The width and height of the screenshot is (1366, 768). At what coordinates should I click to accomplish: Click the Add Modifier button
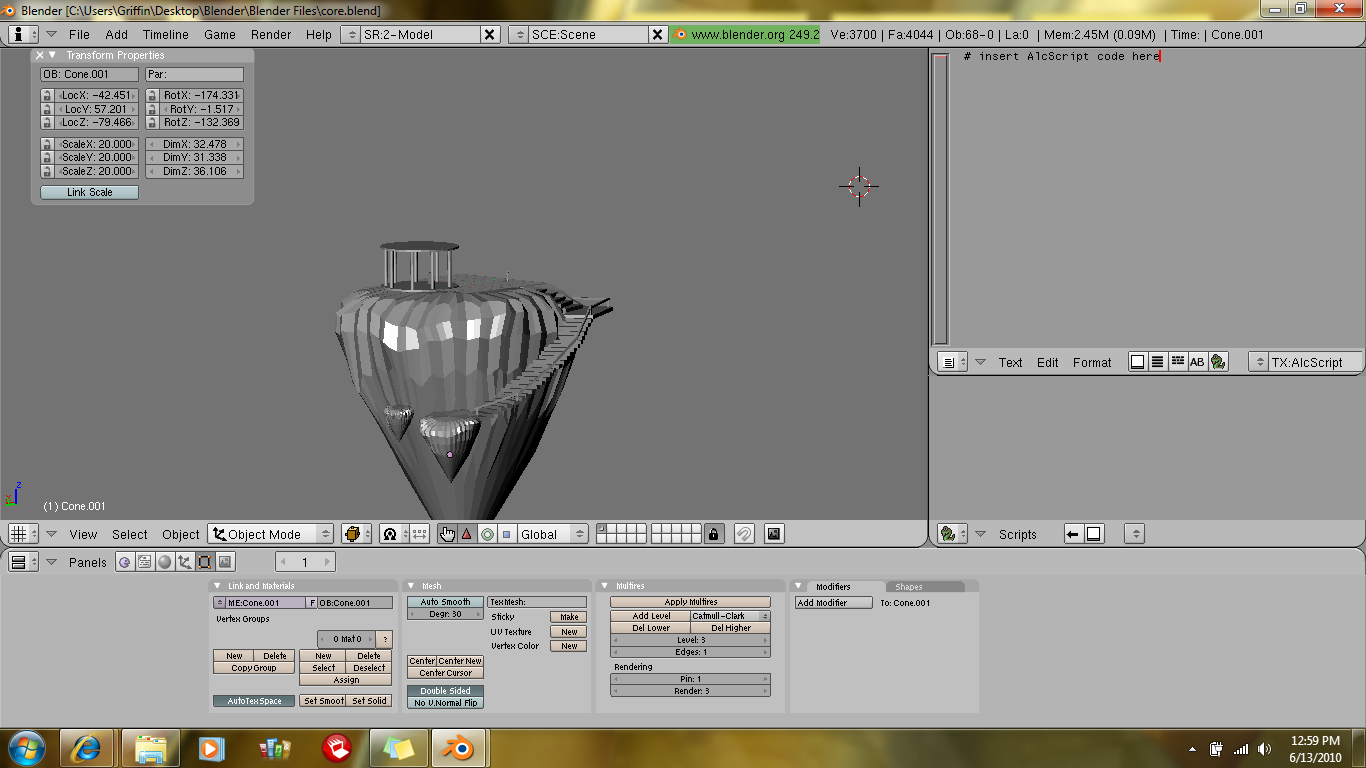[834, 603]
